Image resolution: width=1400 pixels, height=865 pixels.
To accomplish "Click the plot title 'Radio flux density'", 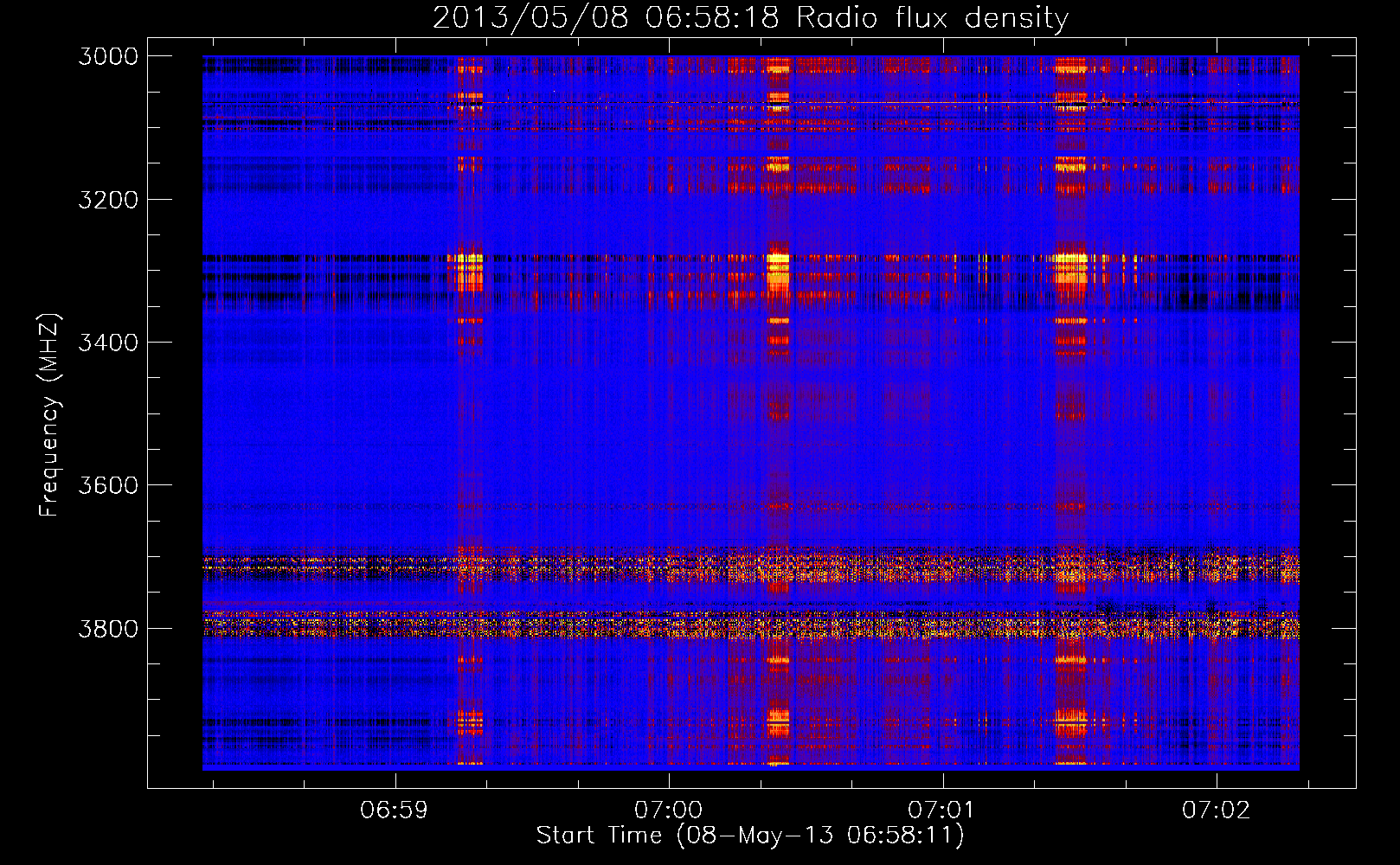I will click(933, 18).
